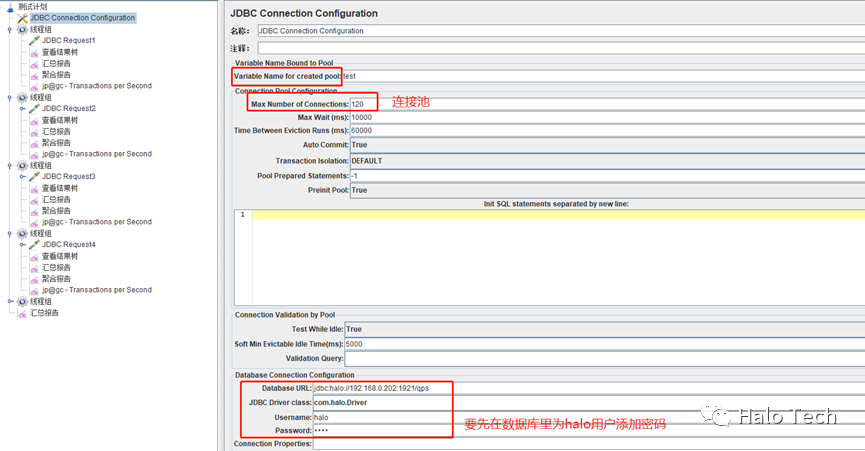The height and width of the screenshot is (451, 865).
Task: Open the JDBC Driver class combo box
Action: (589, 402)
